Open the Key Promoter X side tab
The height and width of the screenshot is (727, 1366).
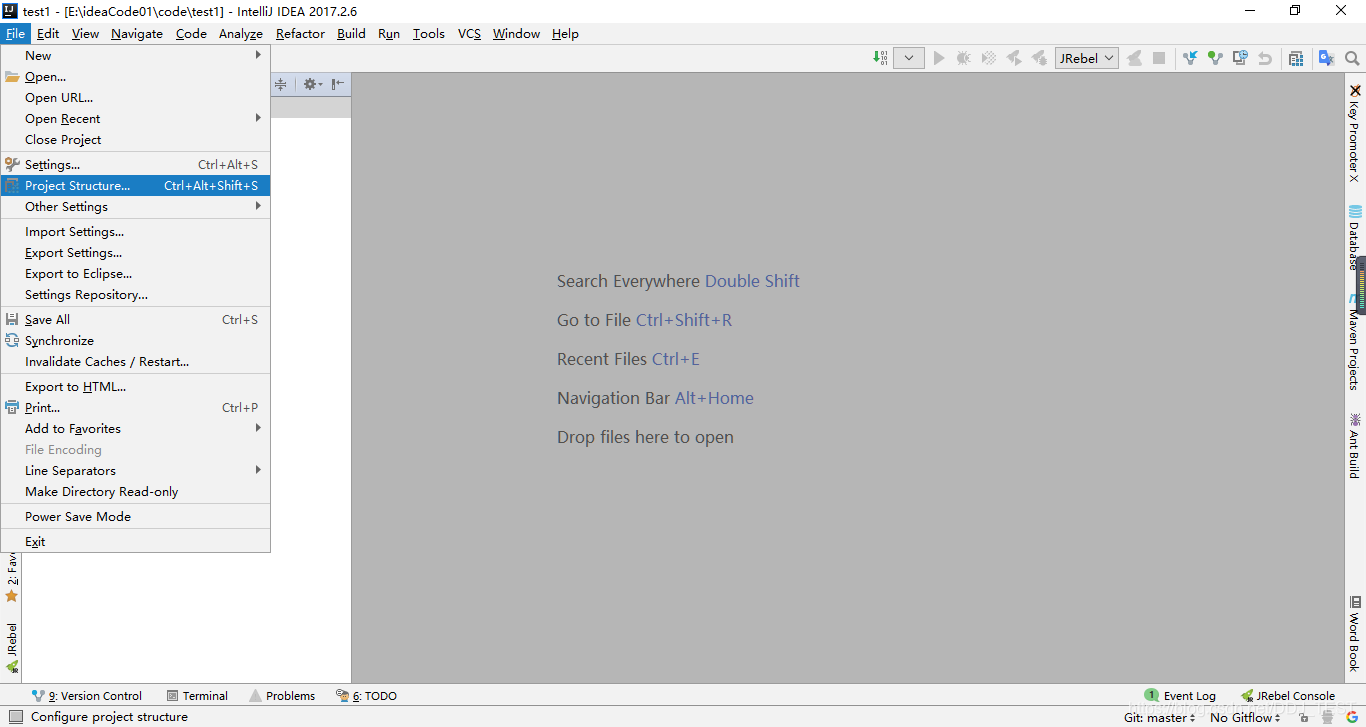[1355, 134]
